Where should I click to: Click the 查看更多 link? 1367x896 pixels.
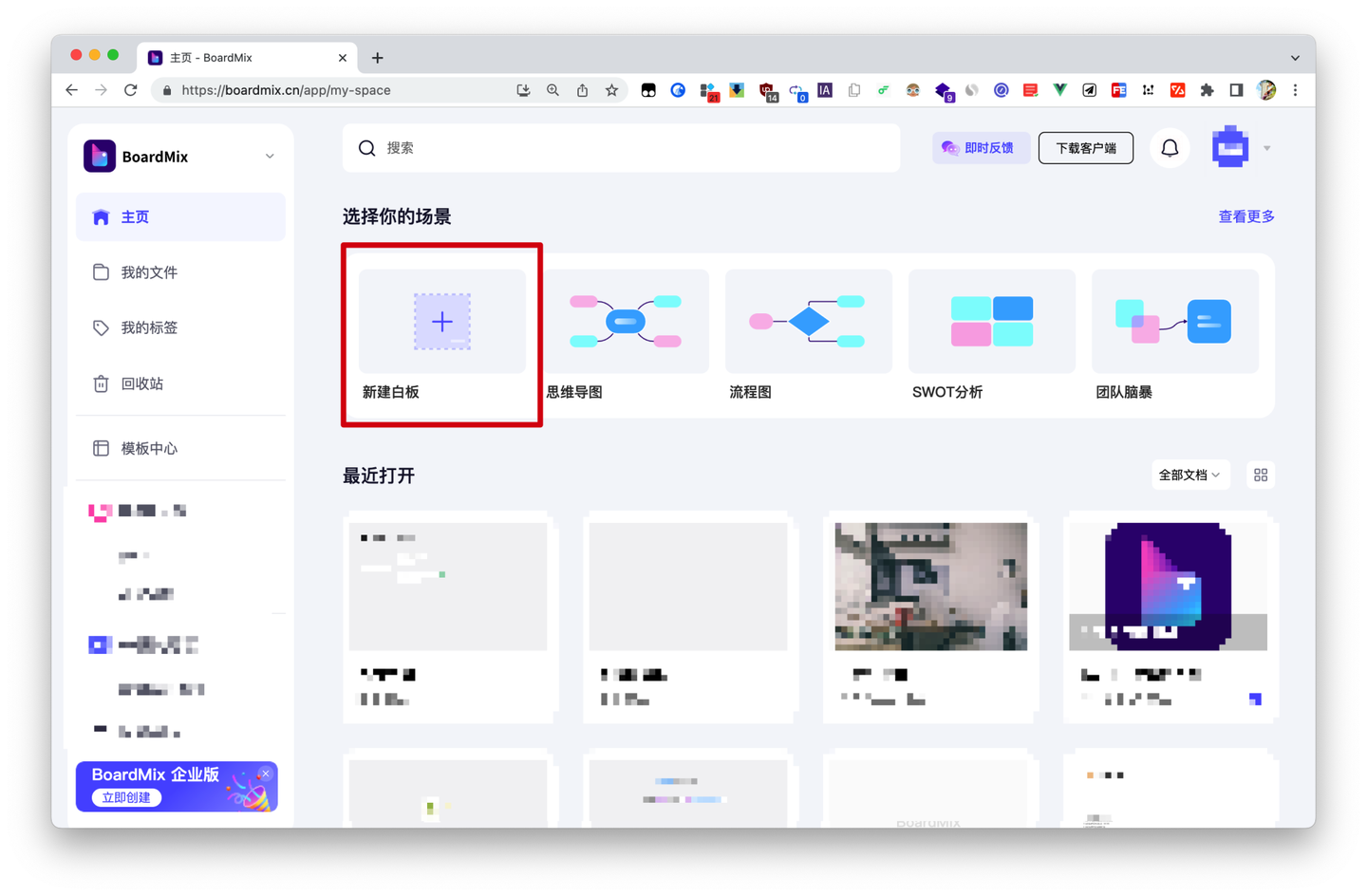pos(1245,216)
